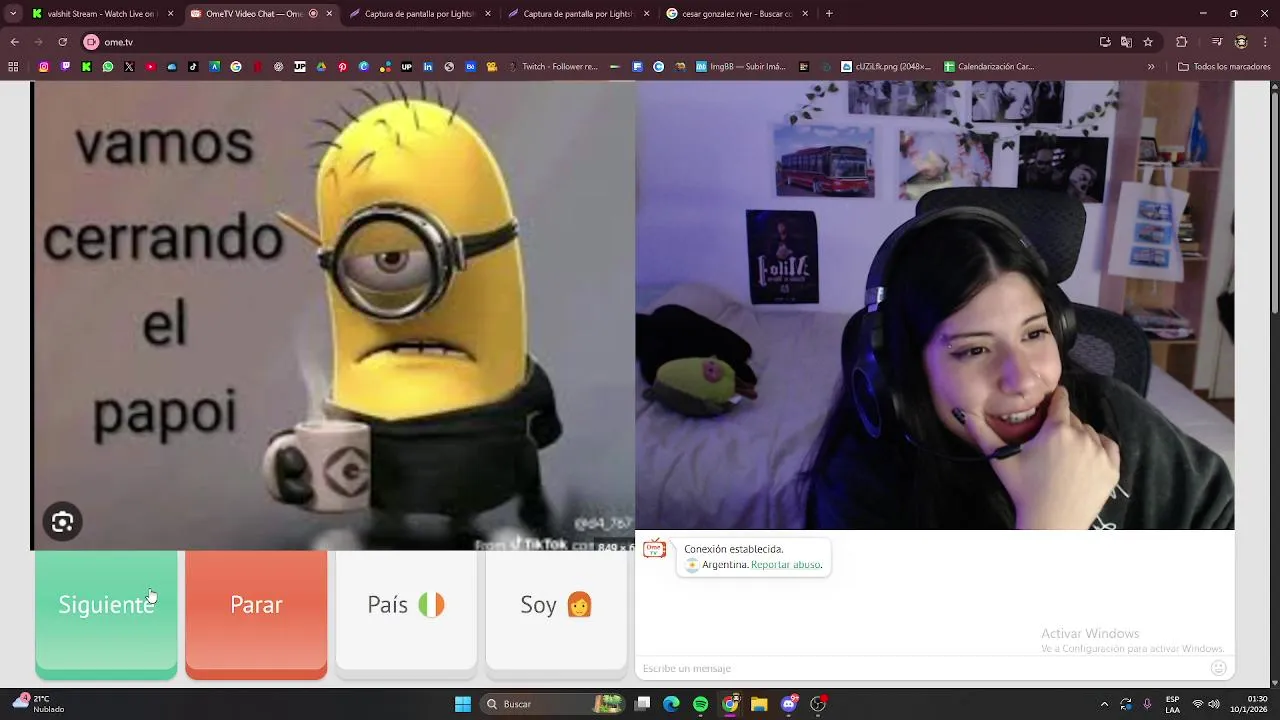
Task: Open the volume control in system tray
Action: point(1214,704)
